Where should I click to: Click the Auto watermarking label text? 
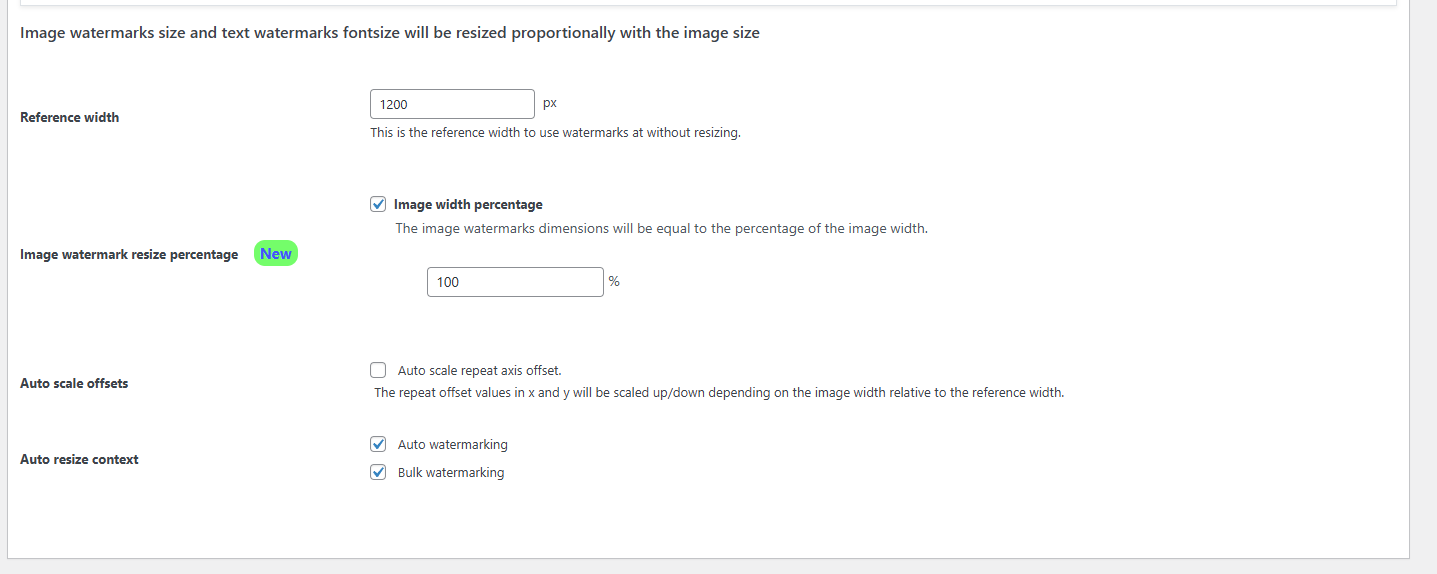point(453,445)
